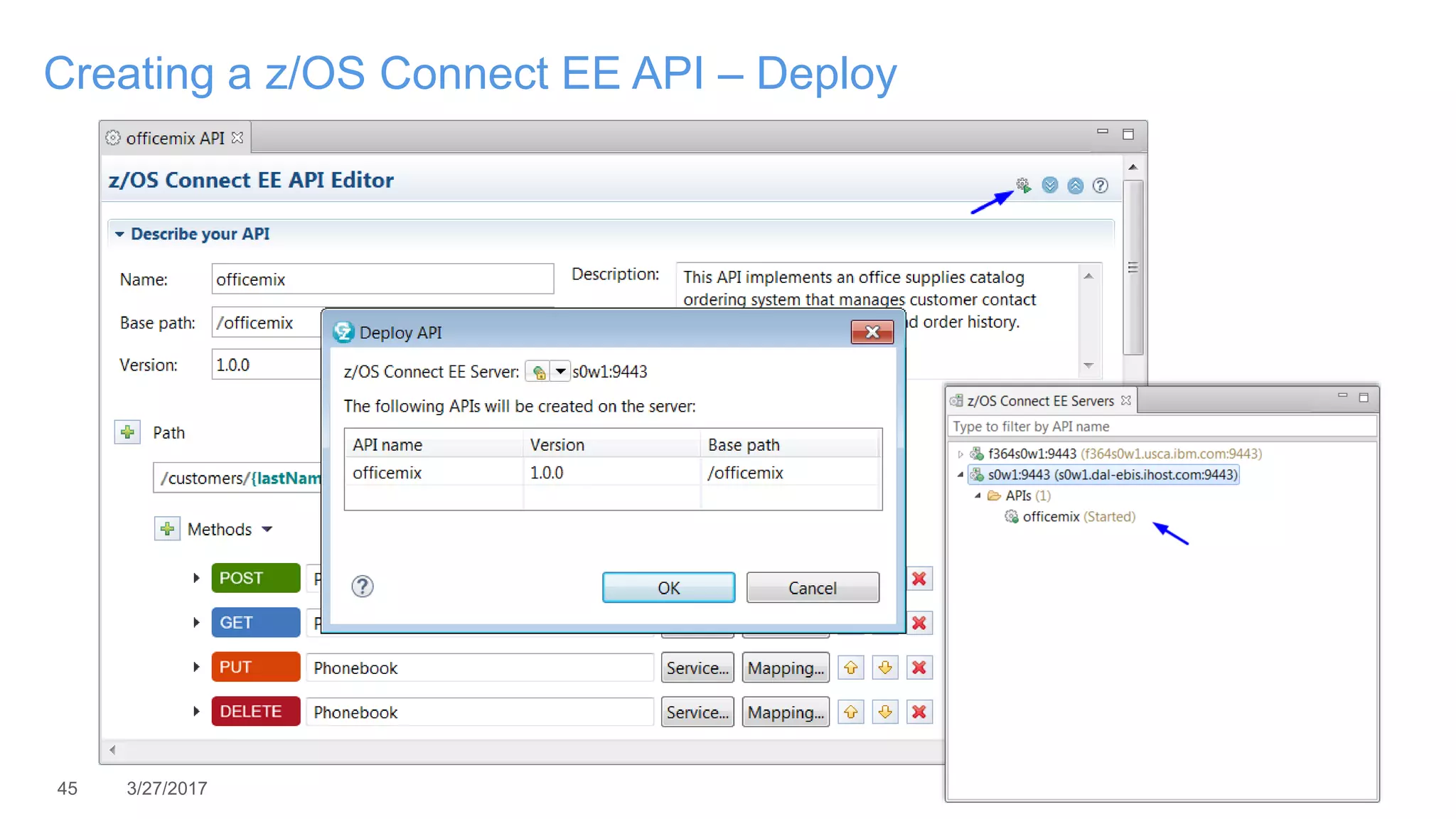This screenshot has width=1456, height=819.
Task: Close the Deploy API dialog with red X
Action: (x=872, y=332)
